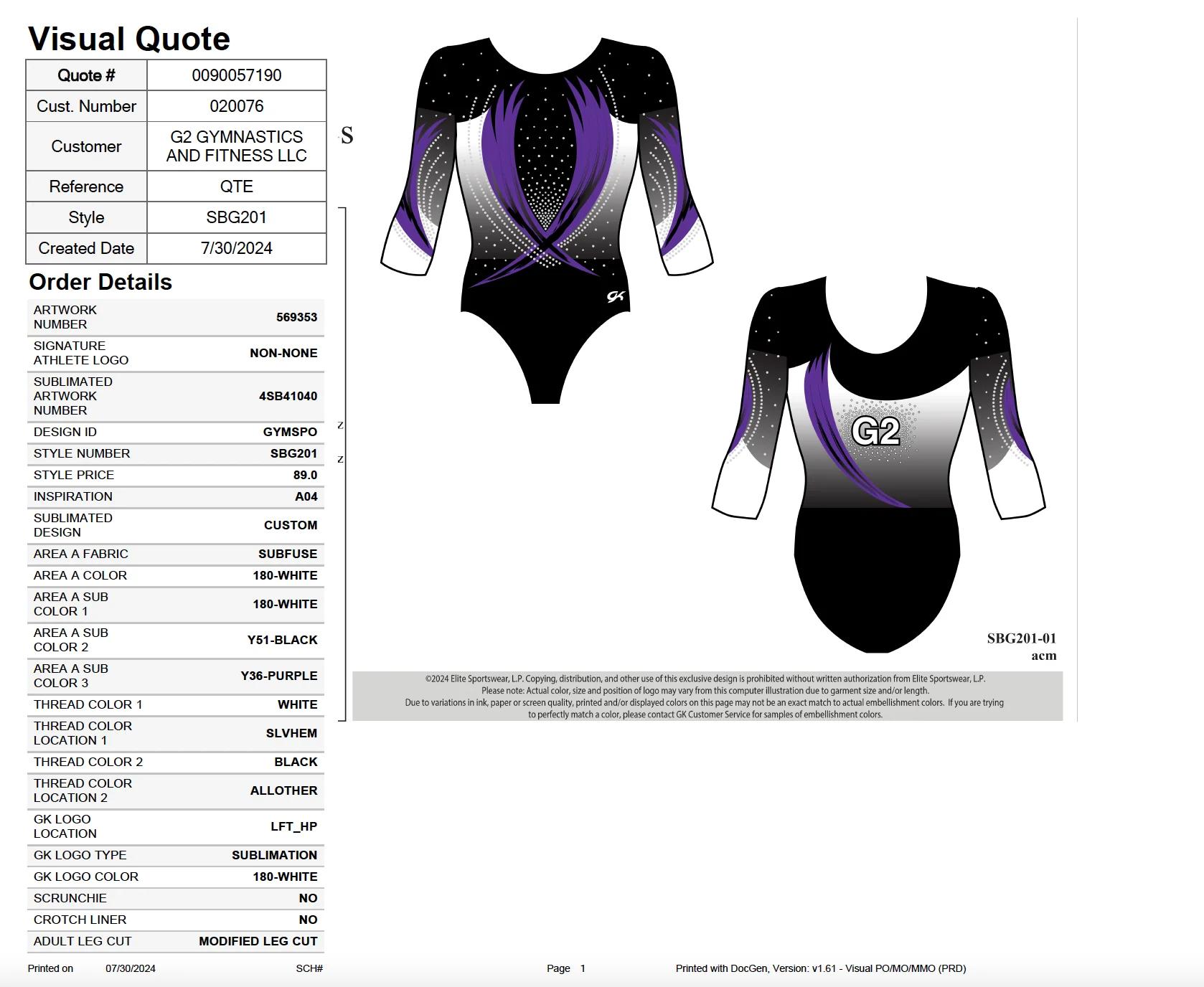Click thread location value SLVHEM

click(291, 733)
